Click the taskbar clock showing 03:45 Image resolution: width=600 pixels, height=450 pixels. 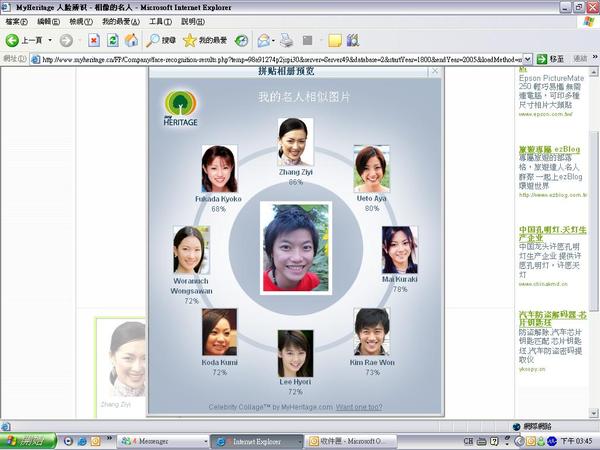pyautogui.click(x=577, y=441)
